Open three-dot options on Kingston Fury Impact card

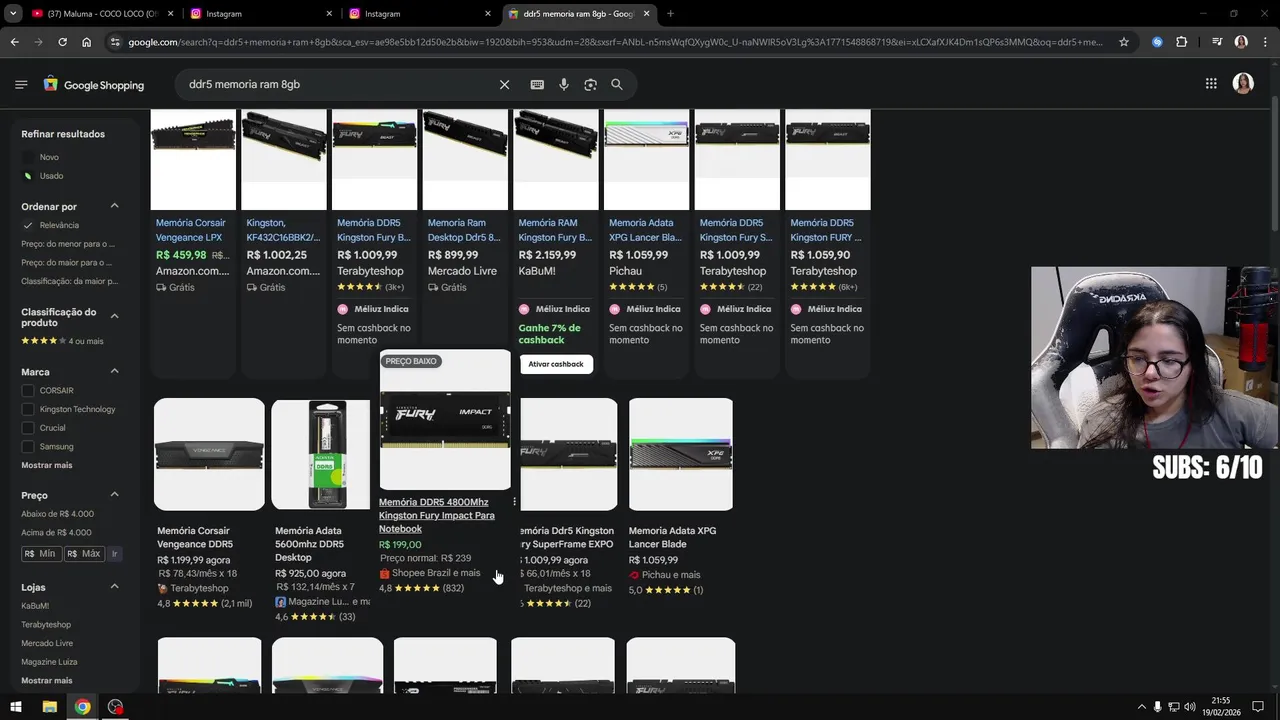[x=514, y=502]
